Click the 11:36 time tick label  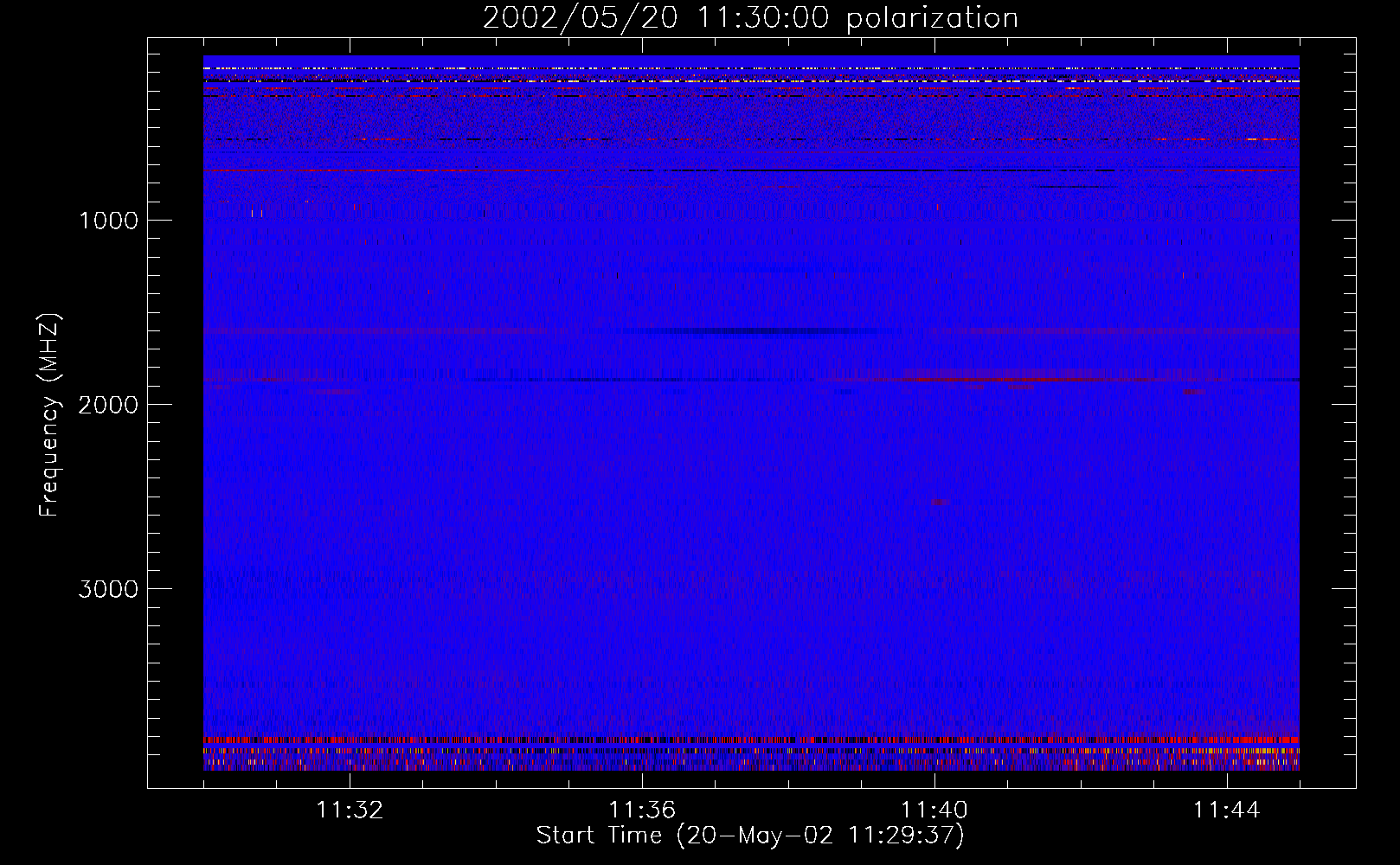[642, 811]
